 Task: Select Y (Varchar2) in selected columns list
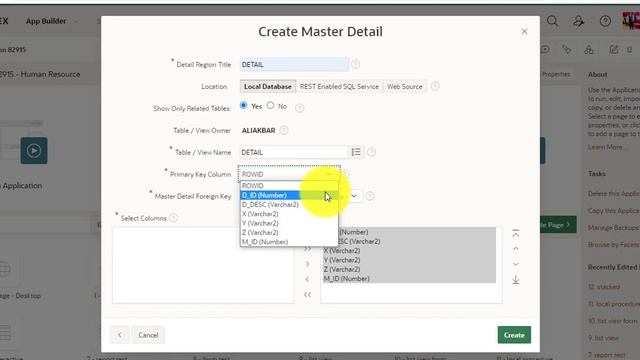[x=409, y=260]
